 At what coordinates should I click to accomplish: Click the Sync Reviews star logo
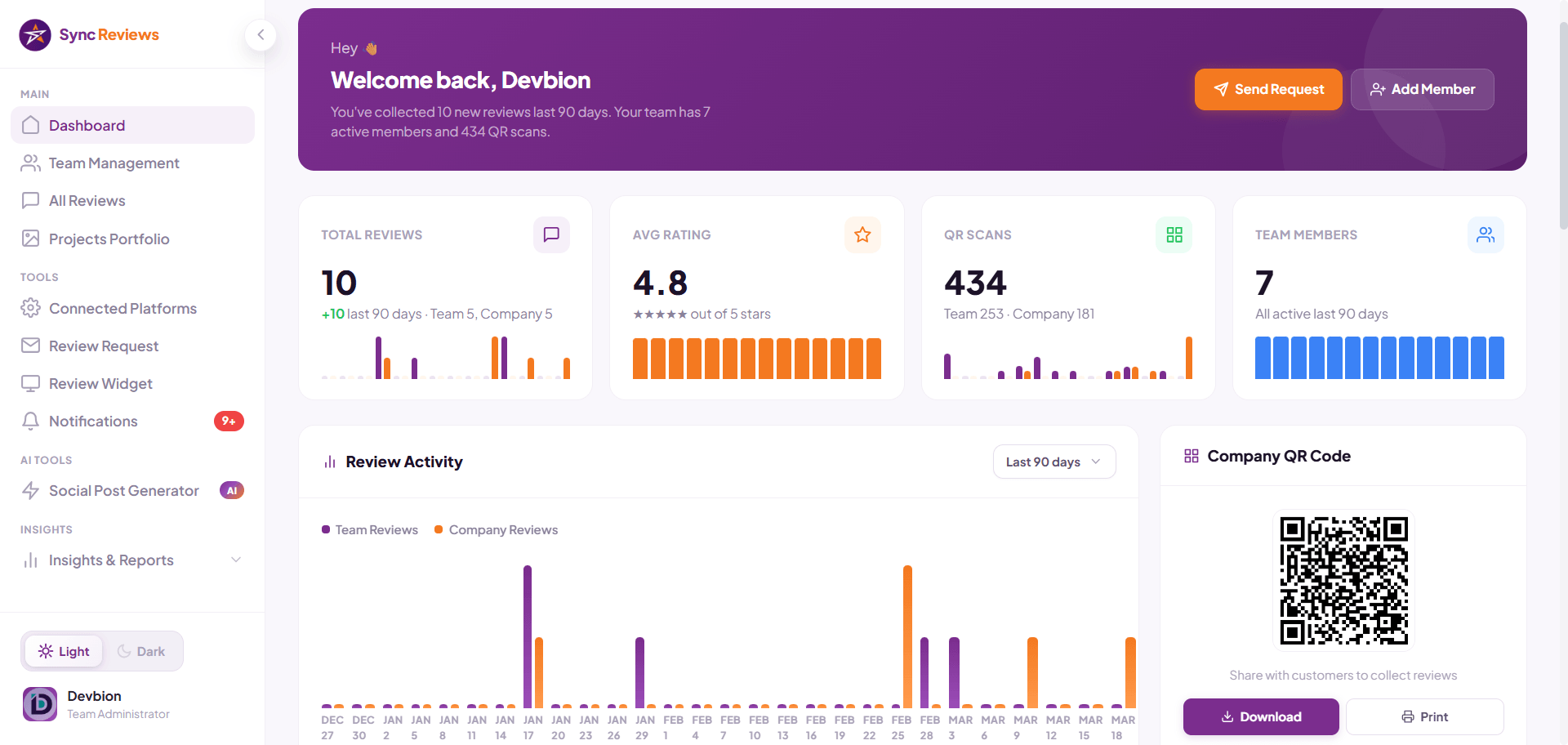35,35
